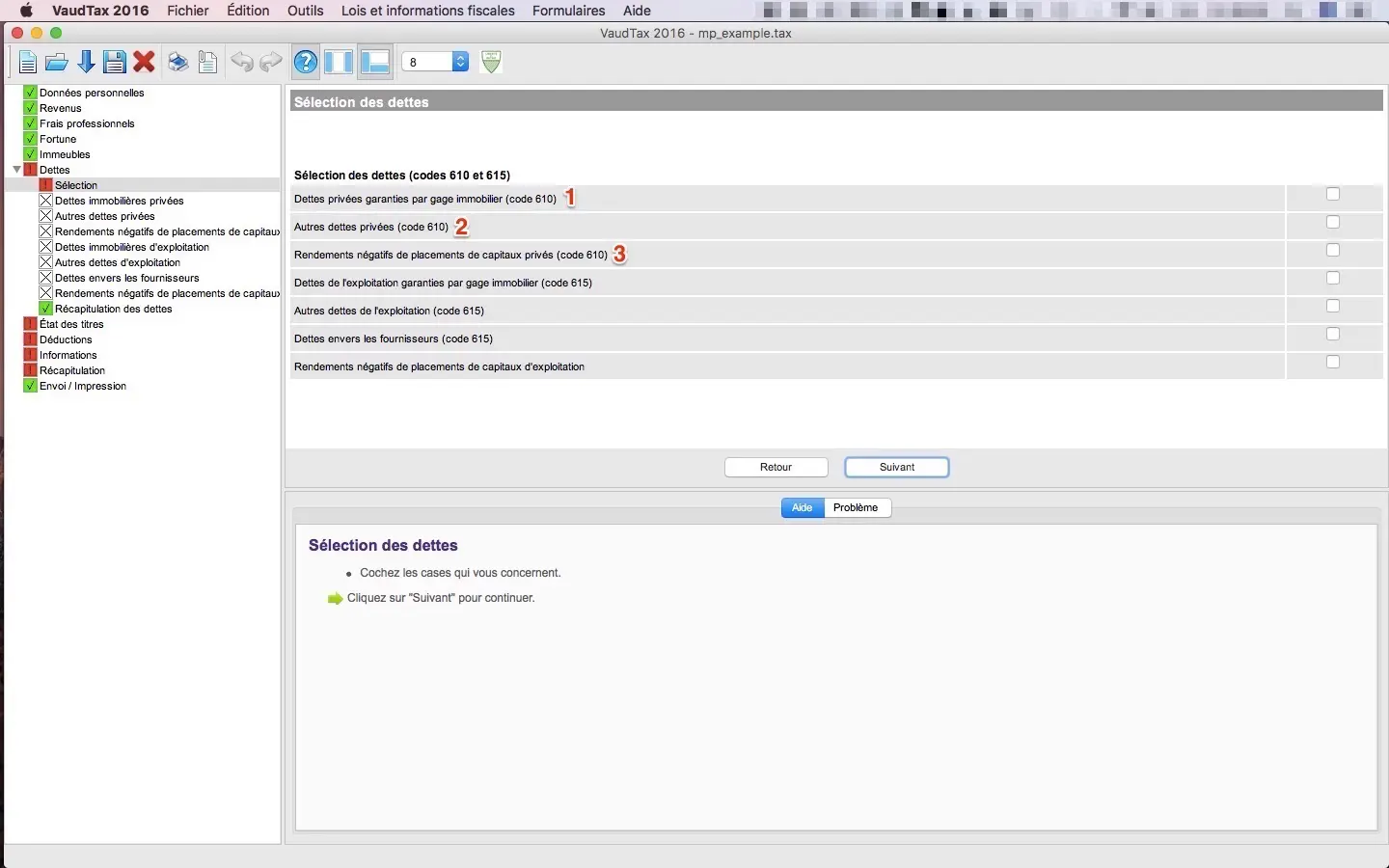Open an existing file via folder icon
The image size is (1389, 868).
57,63
